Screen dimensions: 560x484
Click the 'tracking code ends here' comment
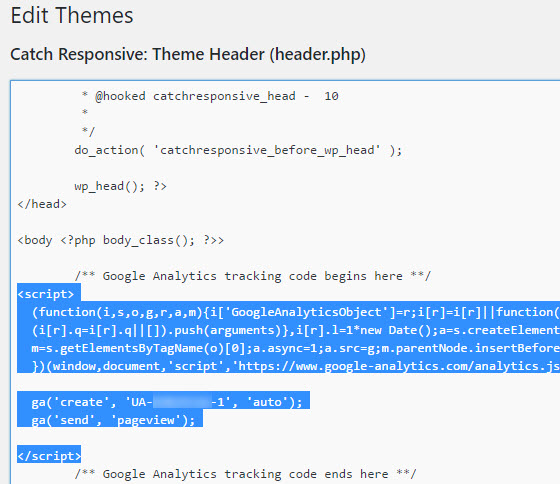245,474
